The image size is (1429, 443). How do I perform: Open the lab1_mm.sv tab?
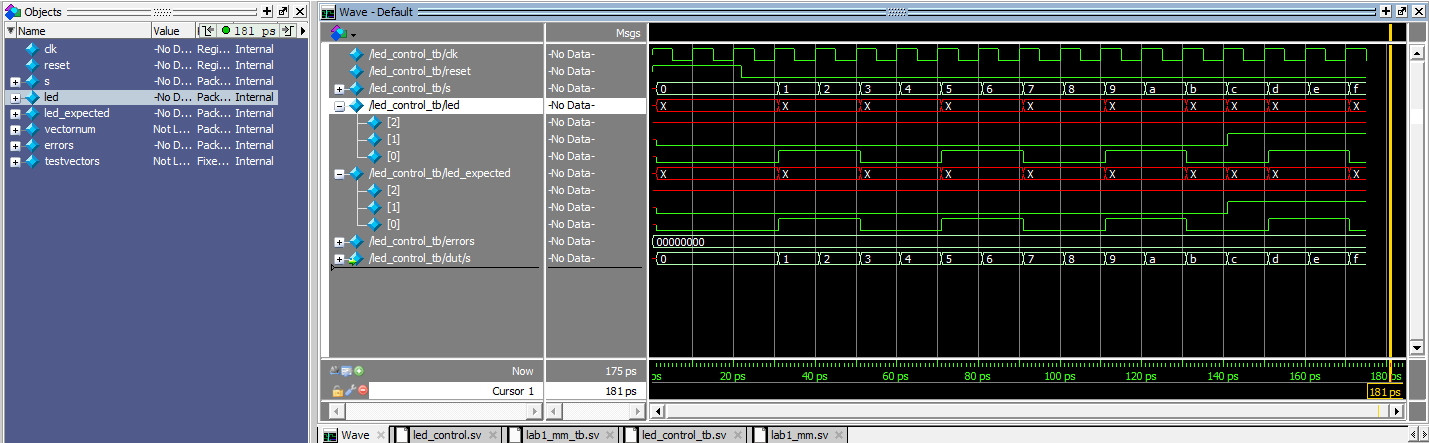click(x=800, y=435)
